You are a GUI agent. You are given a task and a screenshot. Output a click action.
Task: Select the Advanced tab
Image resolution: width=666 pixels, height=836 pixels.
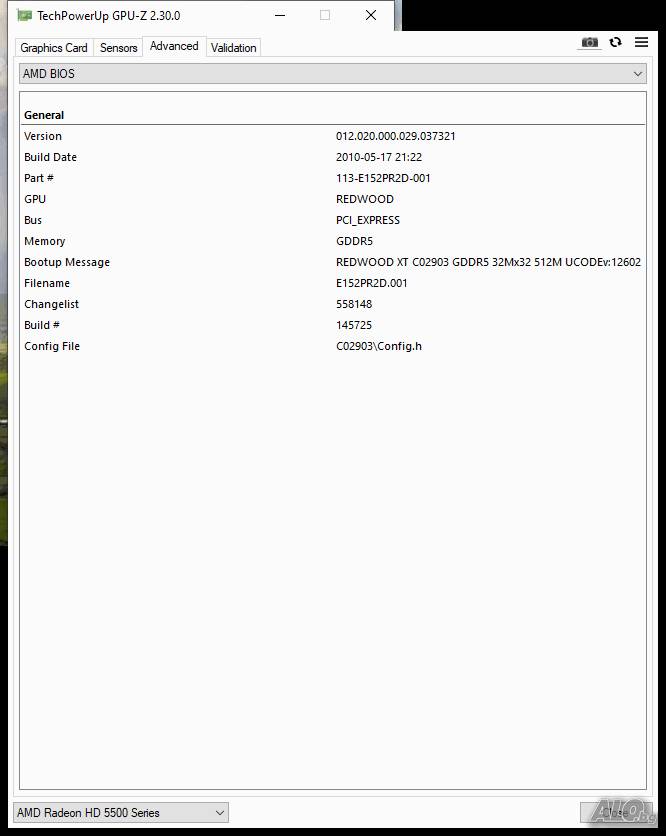coord(174,46)
